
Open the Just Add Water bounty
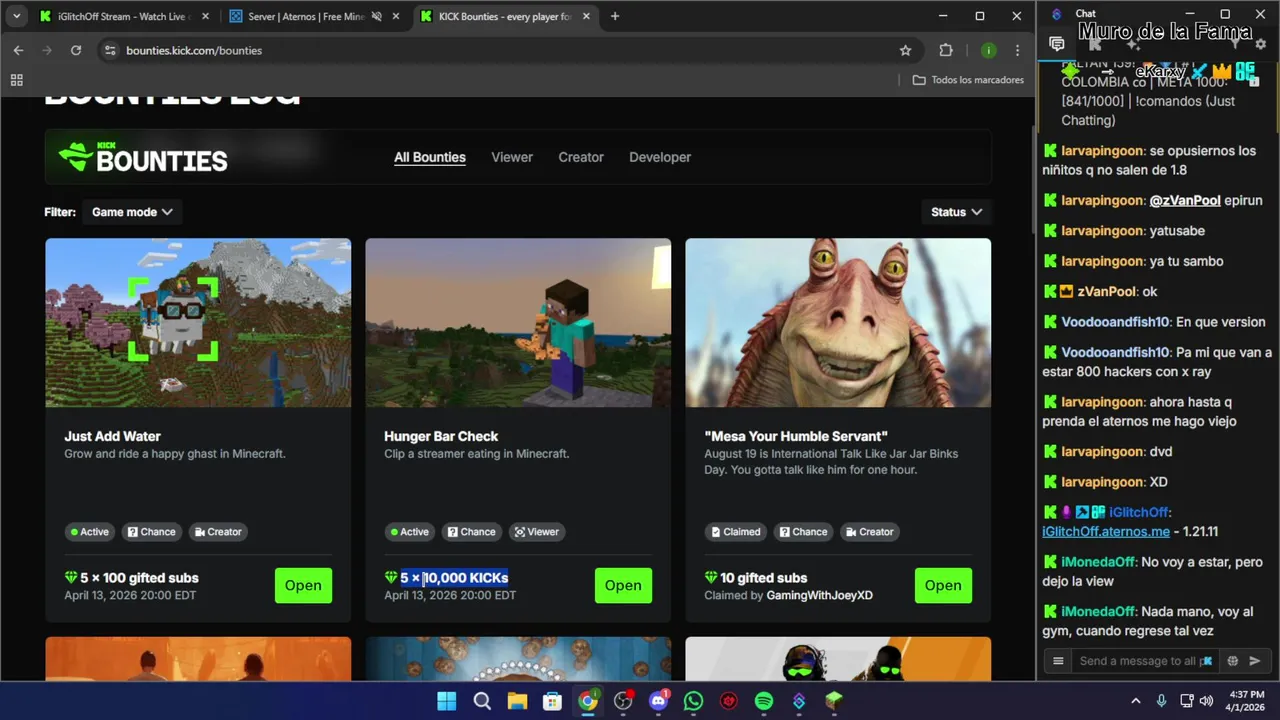point(303,585)
